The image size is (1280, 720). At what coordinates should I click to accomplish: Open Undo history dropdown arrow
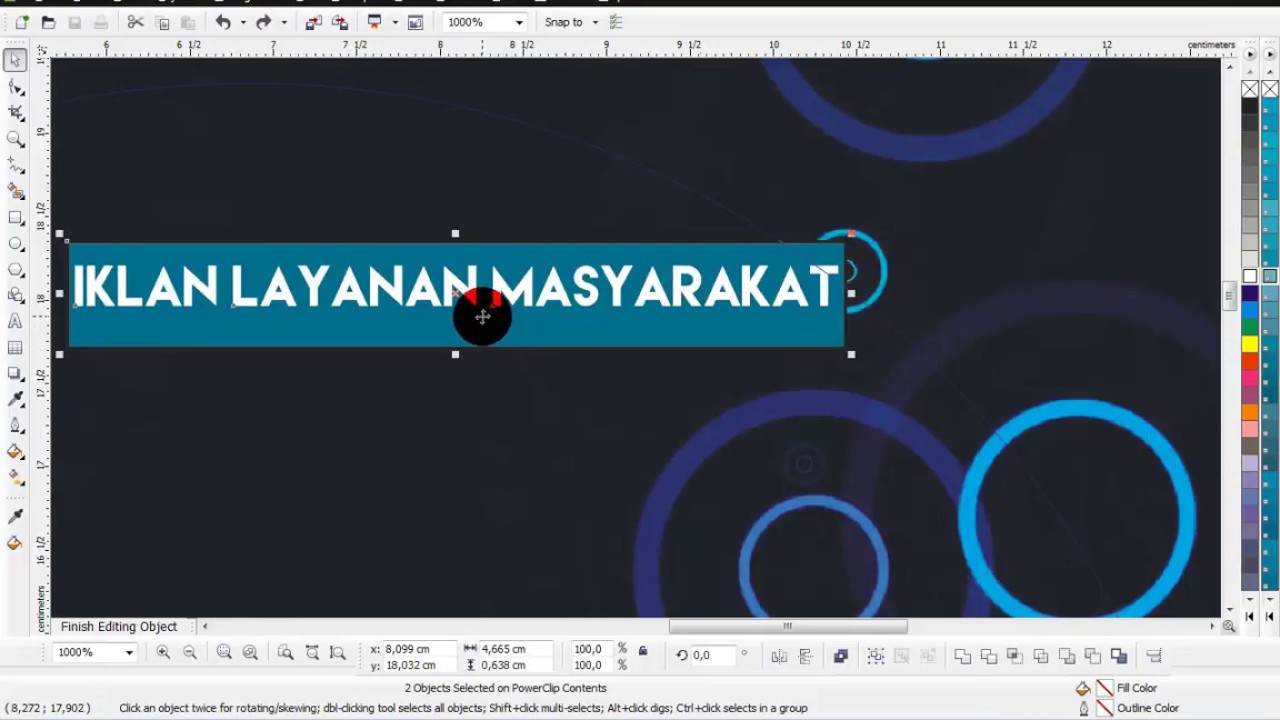[x=242, y=22]
